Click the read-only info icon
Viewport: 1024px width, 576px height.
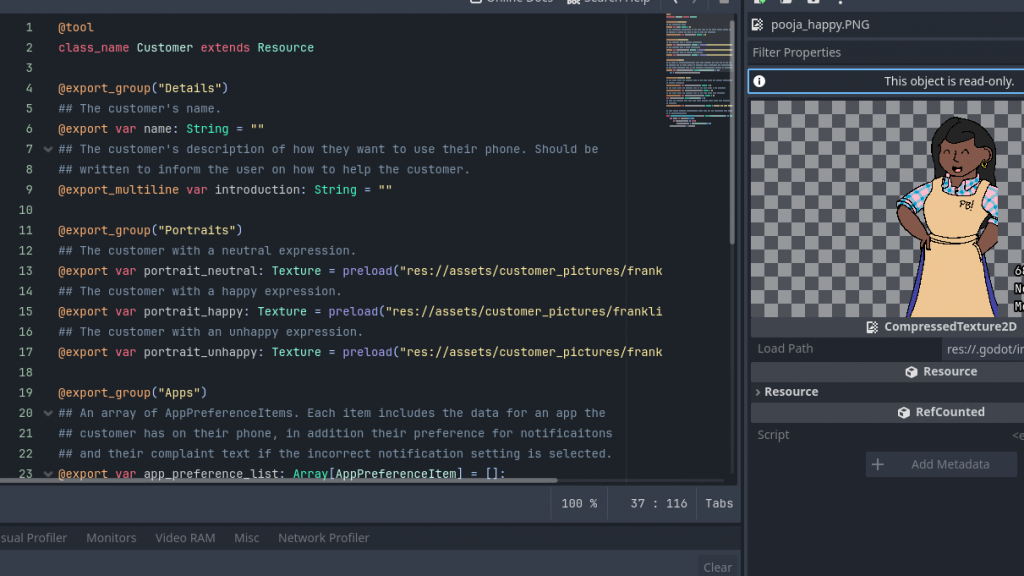[759, 81]
